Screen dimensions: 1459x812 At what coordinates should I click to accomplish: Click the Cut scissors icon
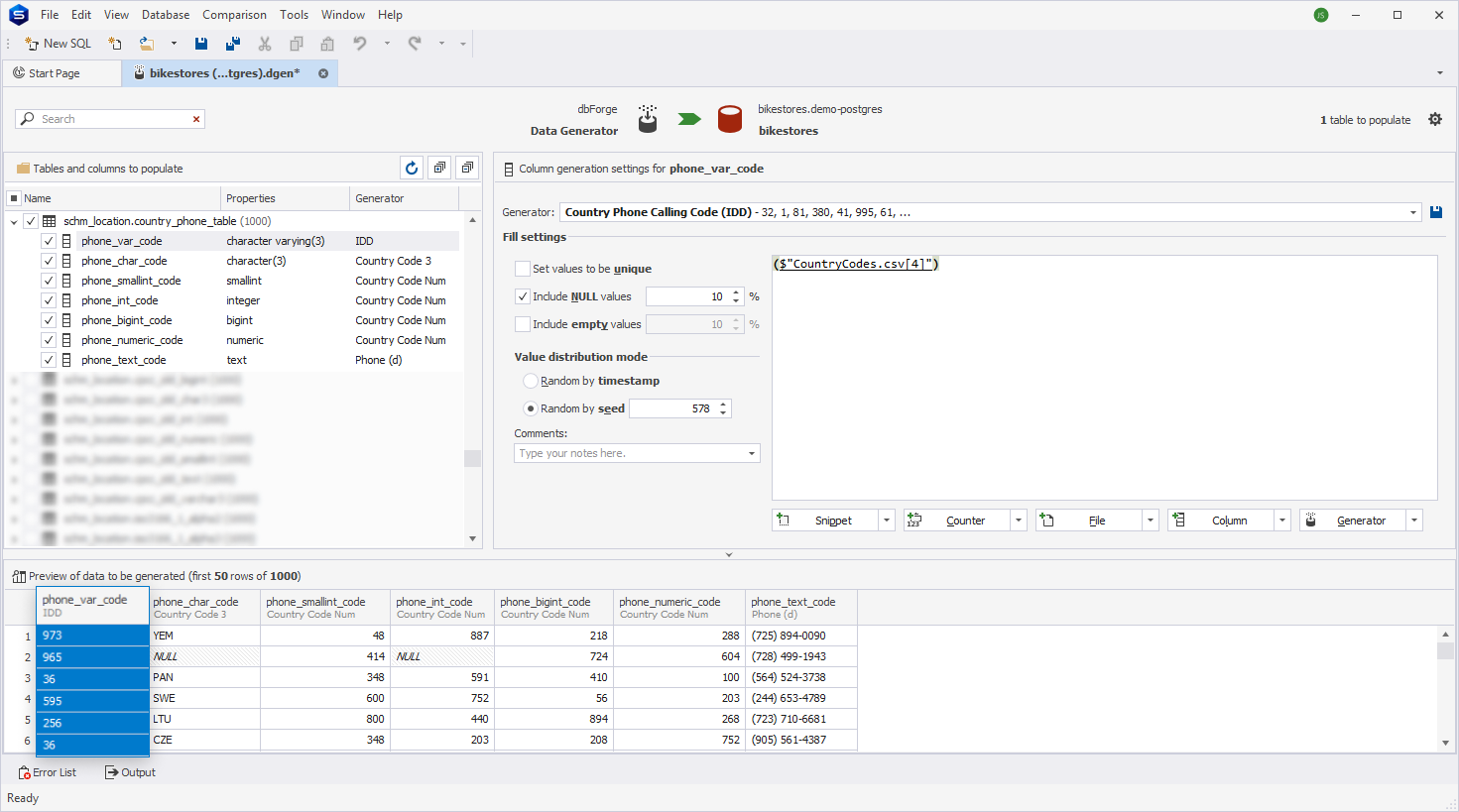[265, 44]
